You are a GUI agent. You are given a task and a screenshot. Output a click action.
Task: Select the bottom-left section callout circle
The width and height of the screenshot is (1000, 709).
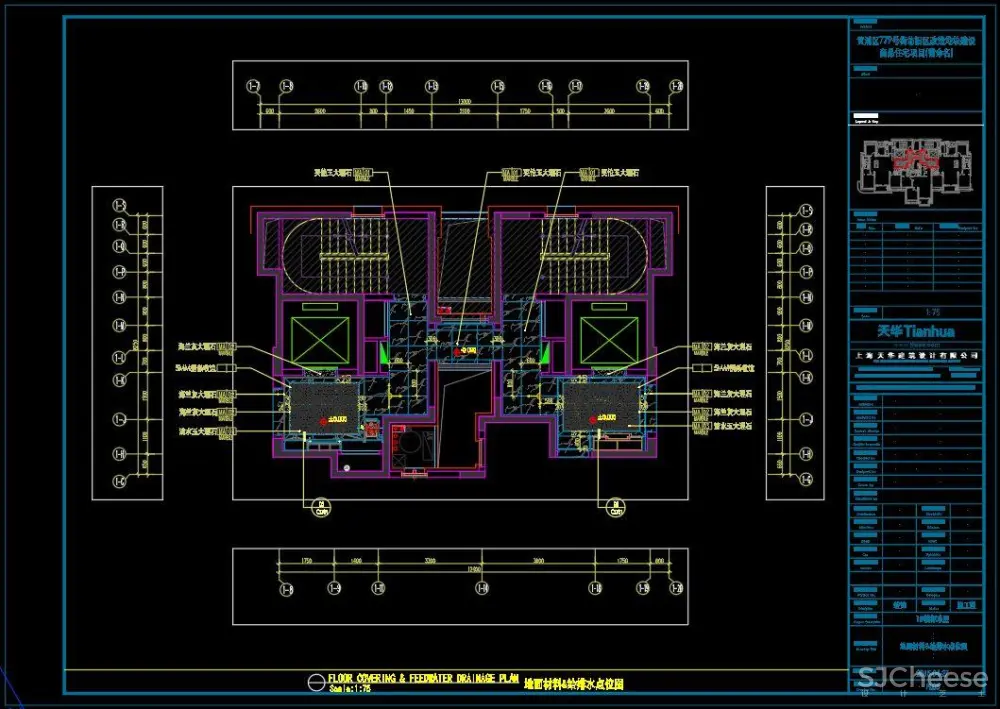pyautogui.click(x=322, y=506)
